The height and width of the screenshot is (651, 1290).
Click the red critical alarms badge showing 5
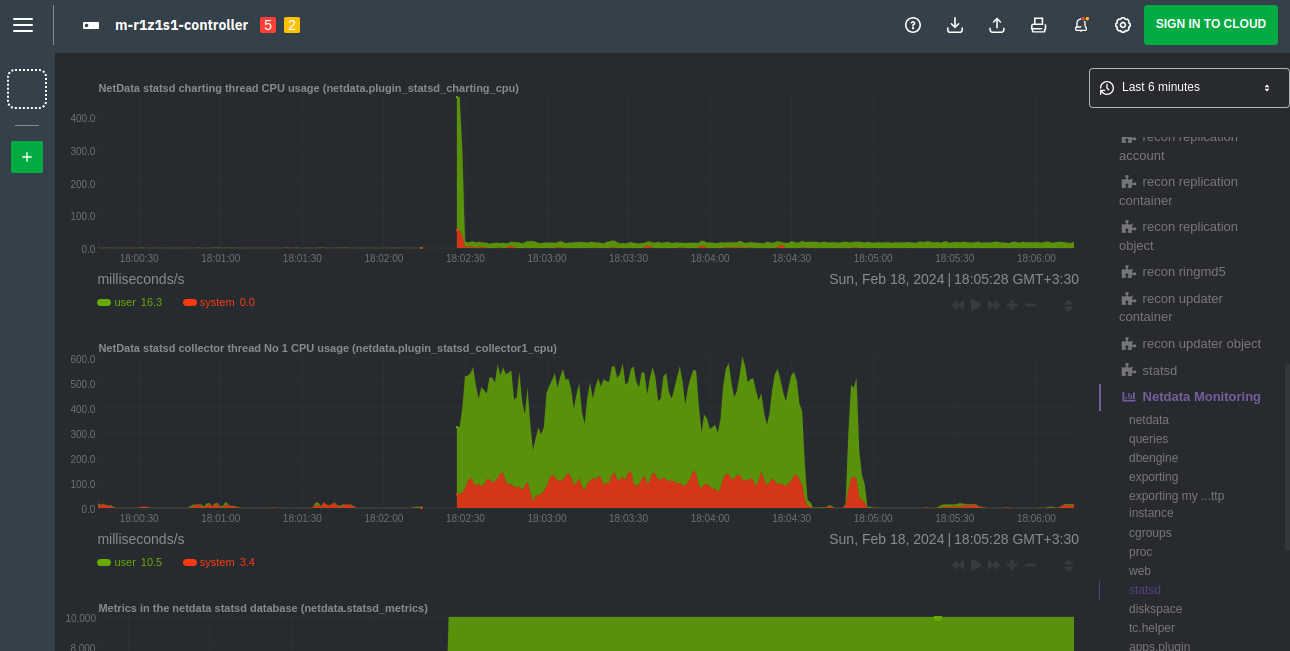point(268,25)
